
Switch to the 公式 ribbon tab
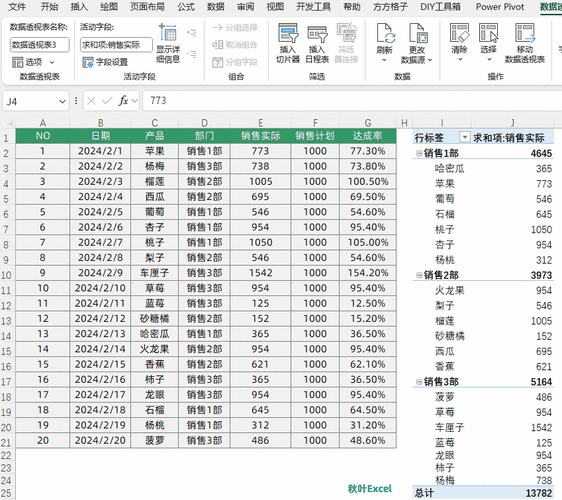point(186,6)
